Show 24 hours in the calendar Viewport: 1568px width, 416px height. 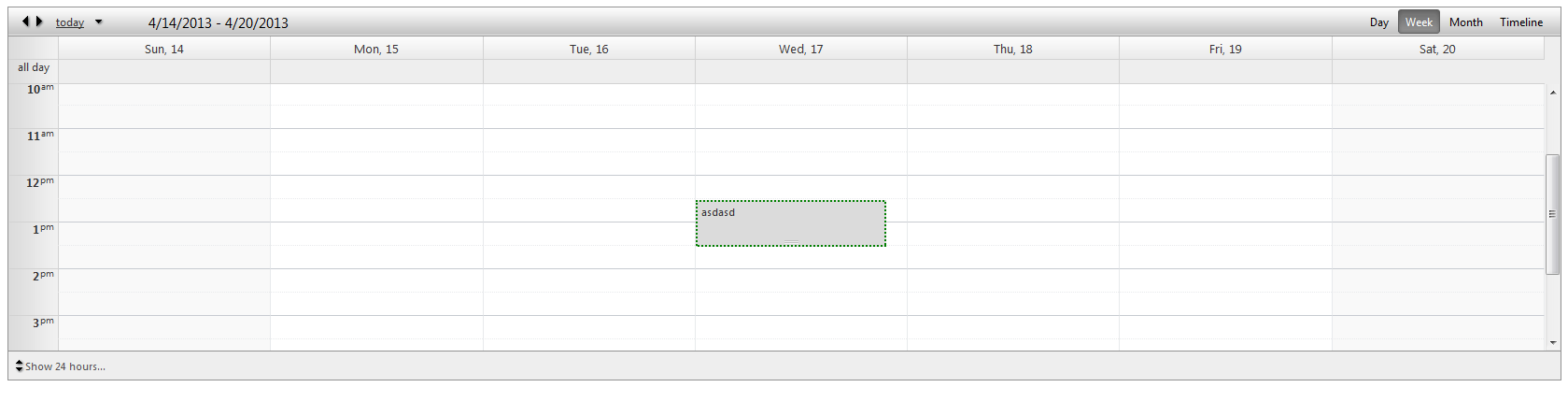tap(64, 366)
